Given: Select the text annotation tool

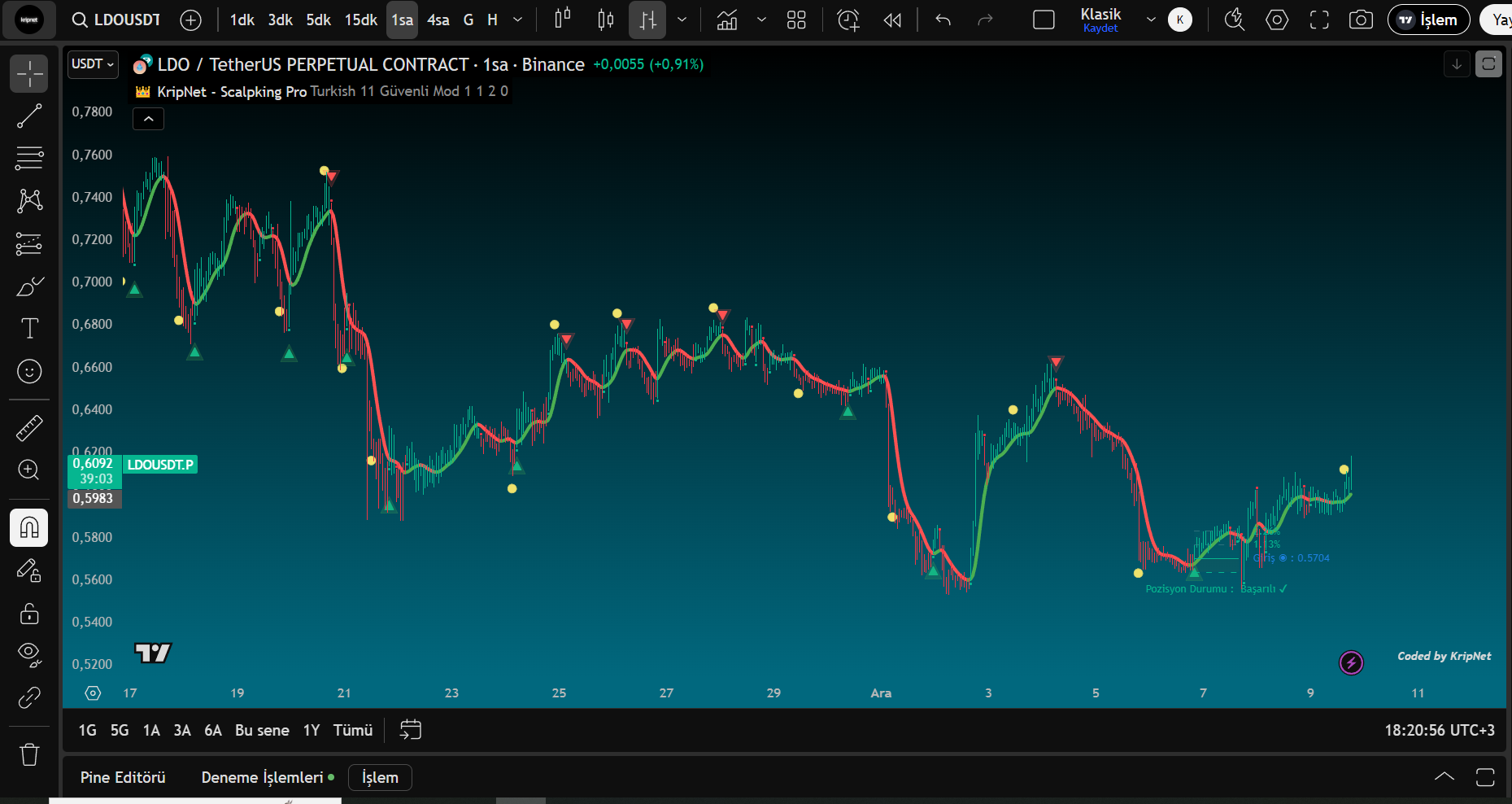Looking at the screenshot, I should [x=29, y=328].
